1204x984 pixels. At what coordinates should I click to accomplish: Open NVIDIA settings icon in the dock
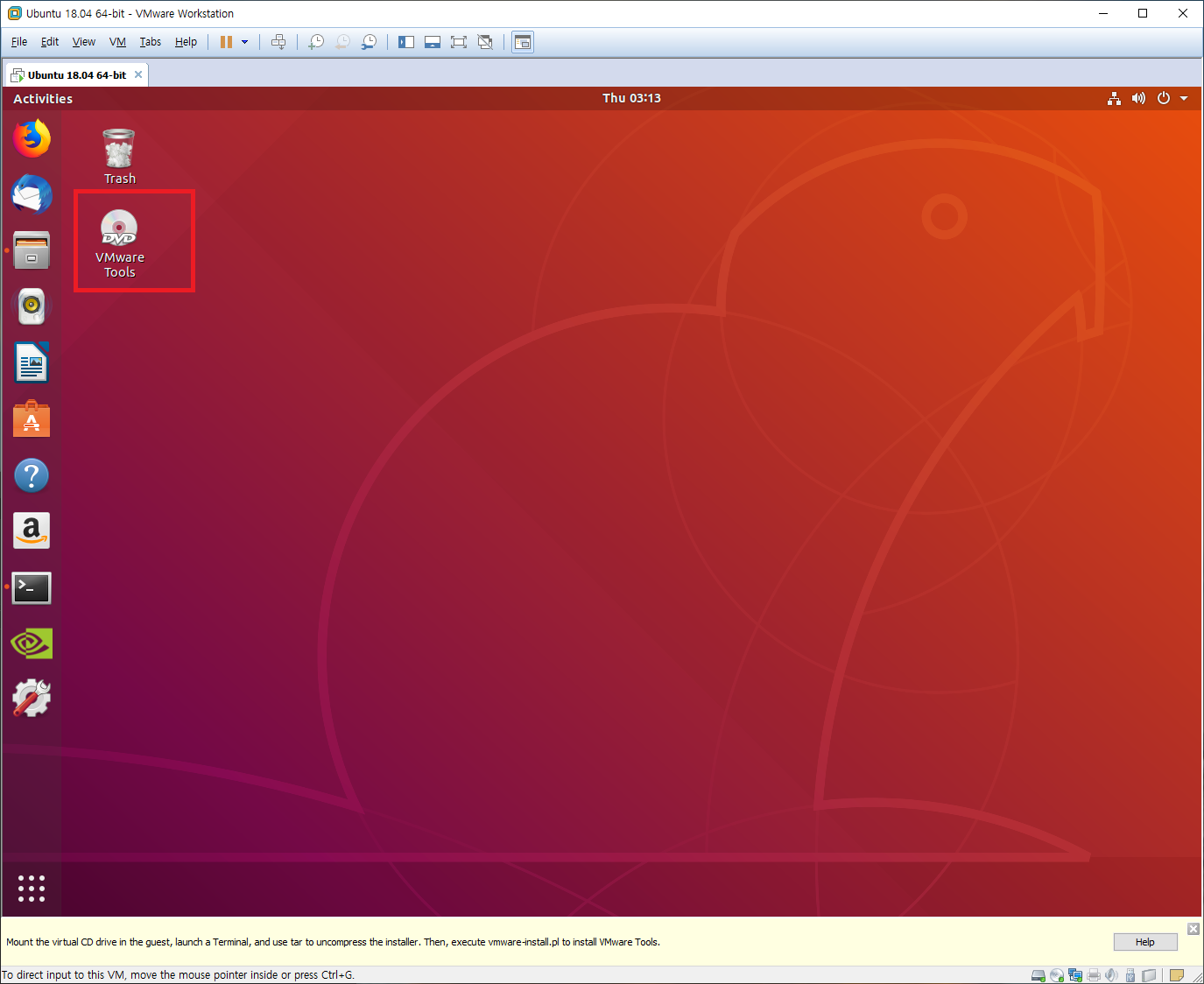32,643
